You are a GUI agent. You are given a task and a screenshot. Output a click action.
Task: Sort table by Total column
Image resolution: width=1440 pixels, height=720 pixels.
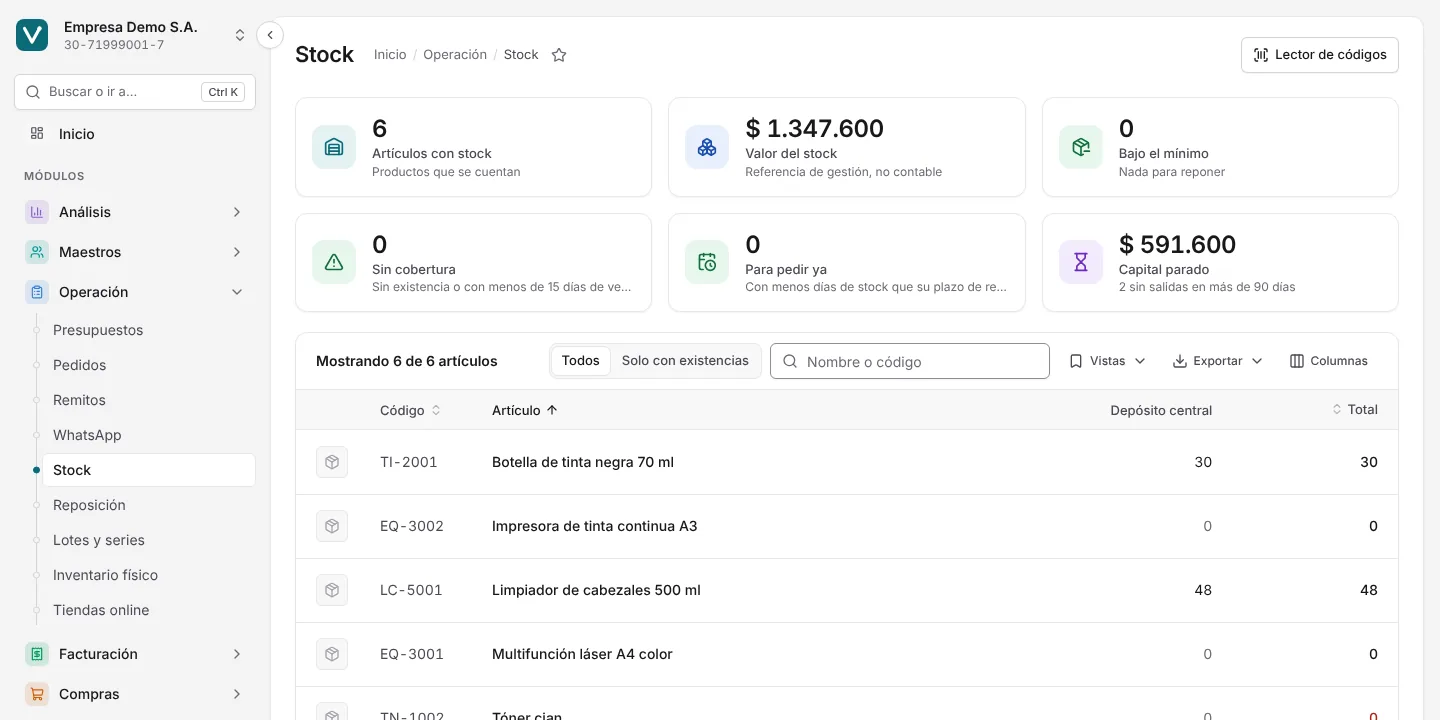coord(1355,410)
